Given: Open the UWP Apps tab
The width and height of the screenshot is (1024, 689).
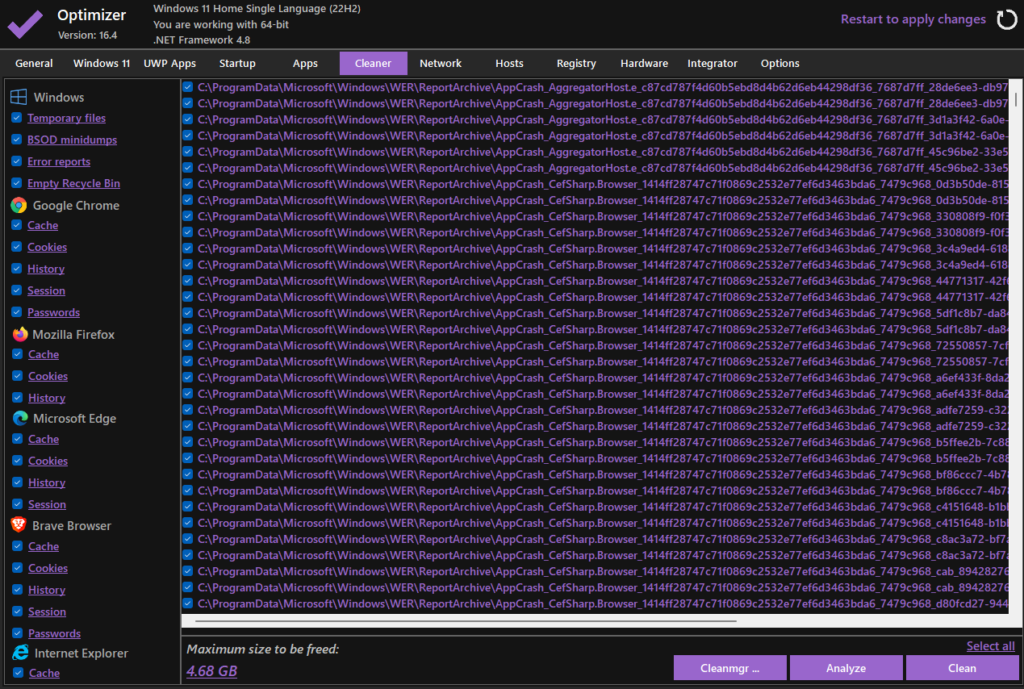Looking at the screenshot, I should tap(169, 64).
